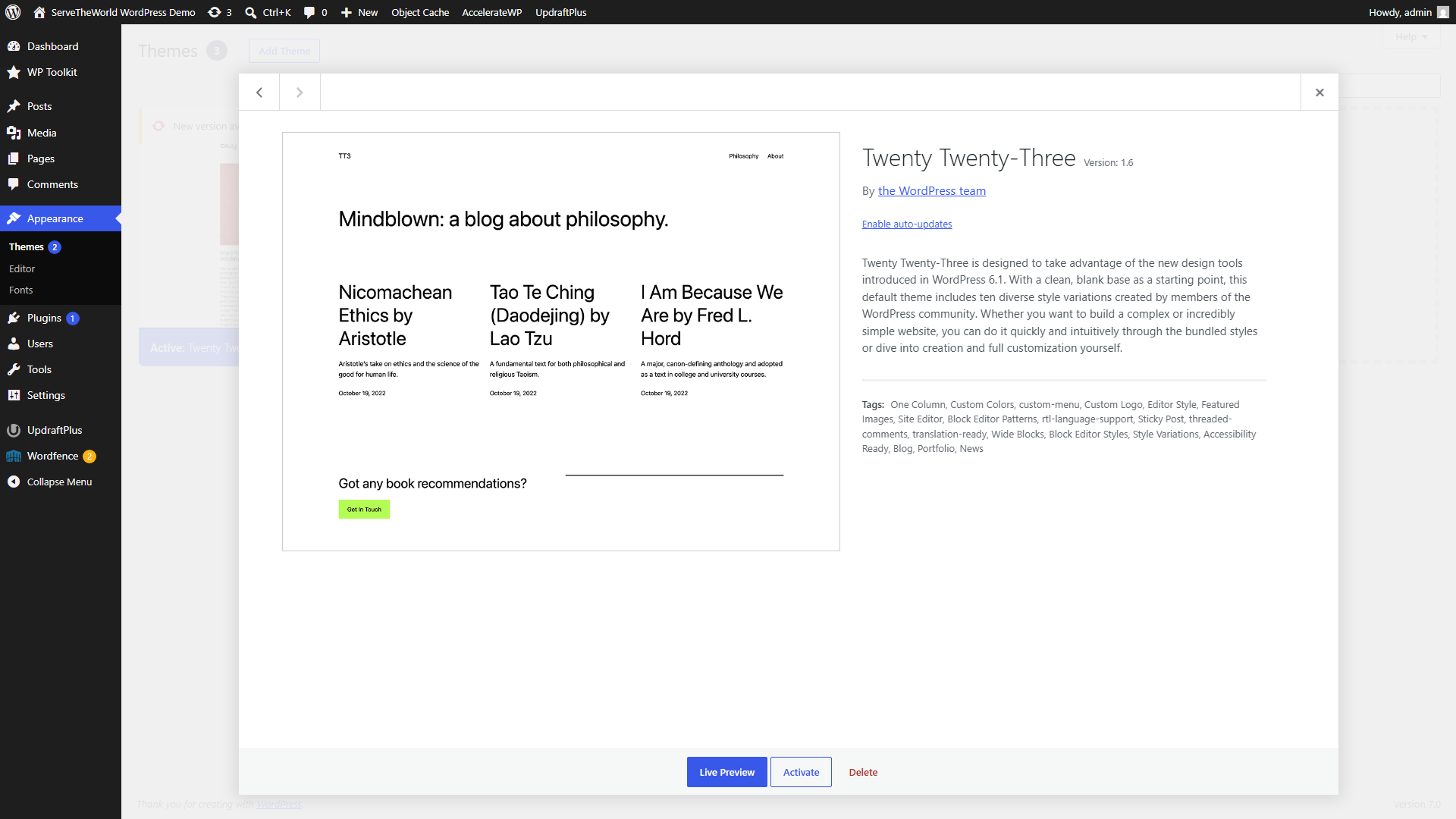Click the green Get In Touch button in preview
This screenshot has height=819, width=1456.
364,509
